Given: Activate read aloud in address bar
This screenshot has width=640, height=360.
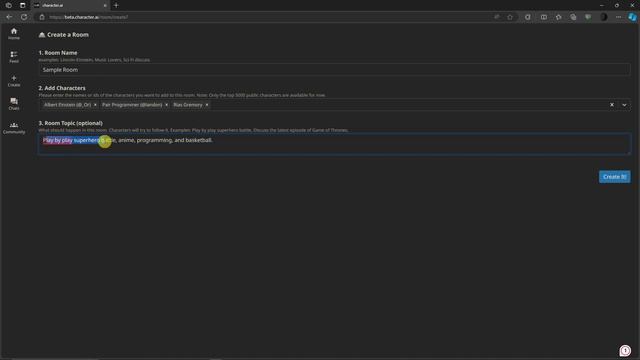Looking at the screenshot, I should (497, 17).
